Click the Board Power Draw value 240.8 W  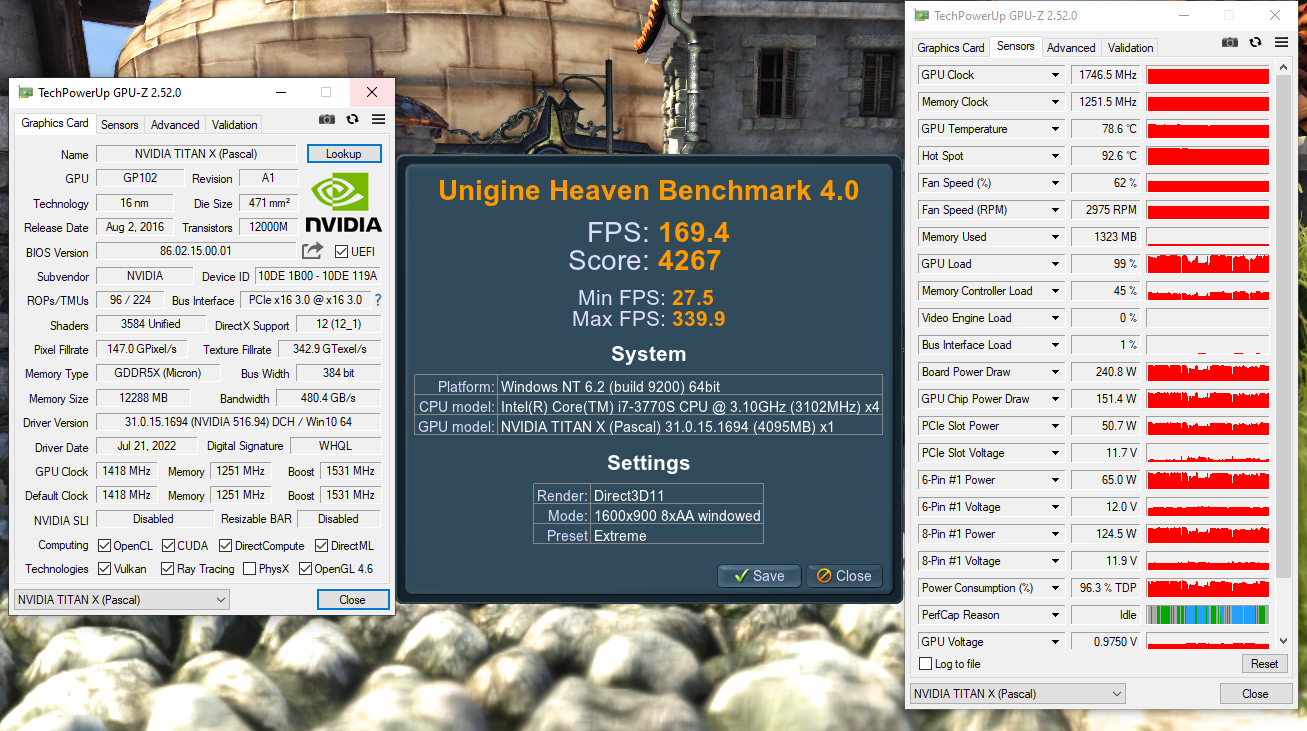click(x=1106, y=372)
